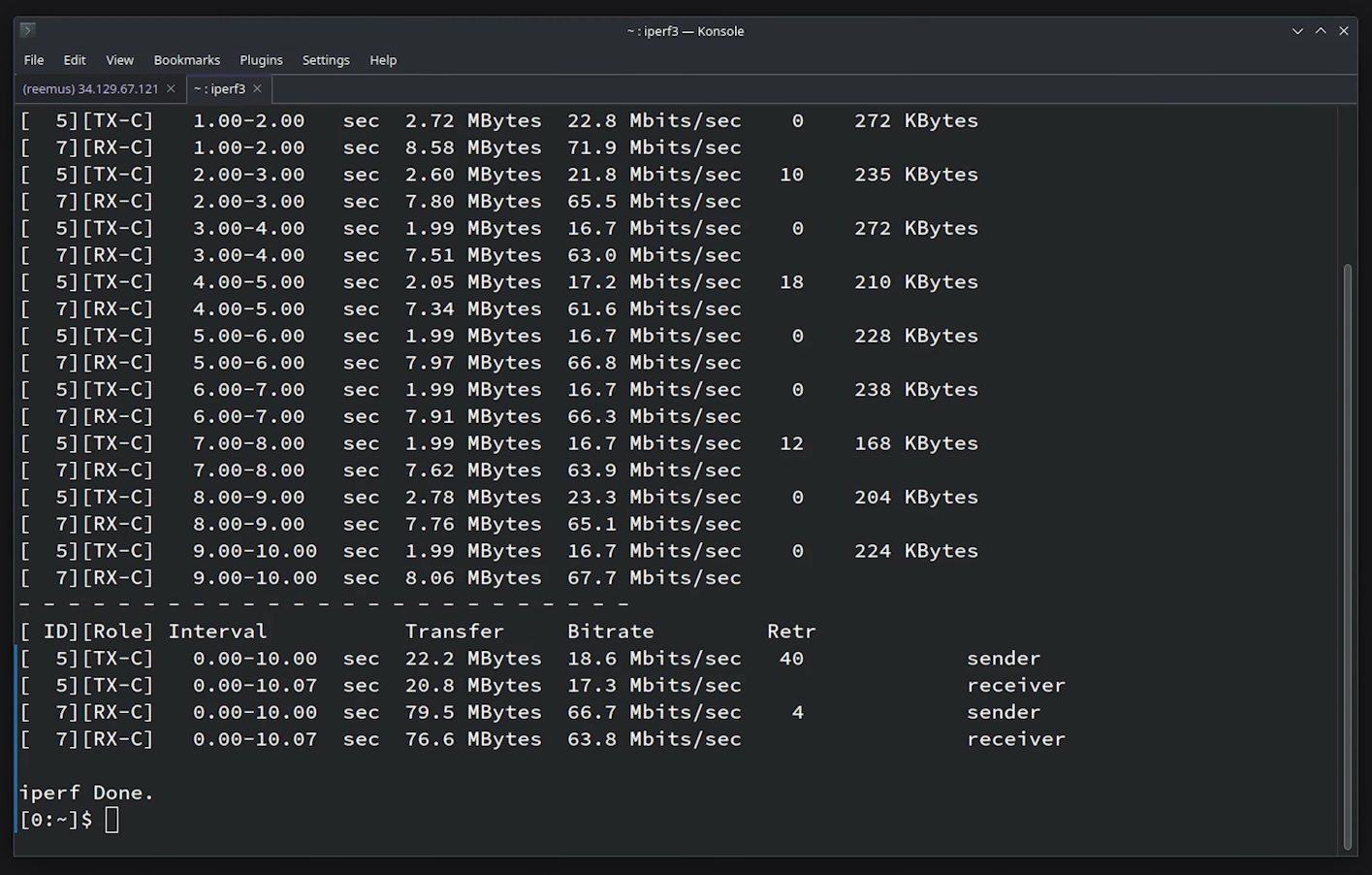This screenshot has width=1372, height=875.
Task: Click the '204 KBytes' congestion window value
Action: [x=916, y=498]
